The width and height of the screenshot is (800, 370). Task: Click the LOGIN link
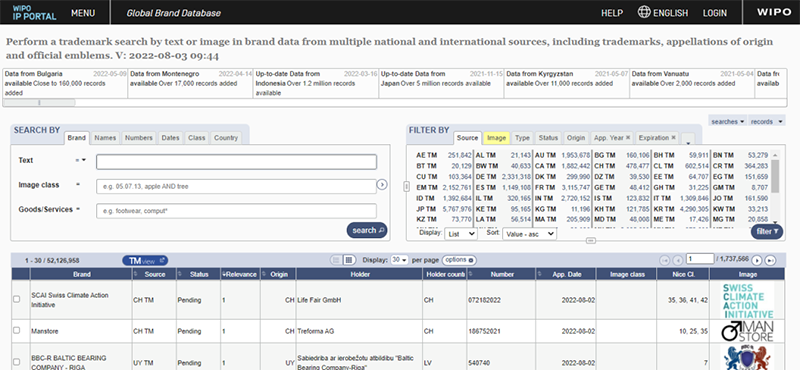point(714,13)
